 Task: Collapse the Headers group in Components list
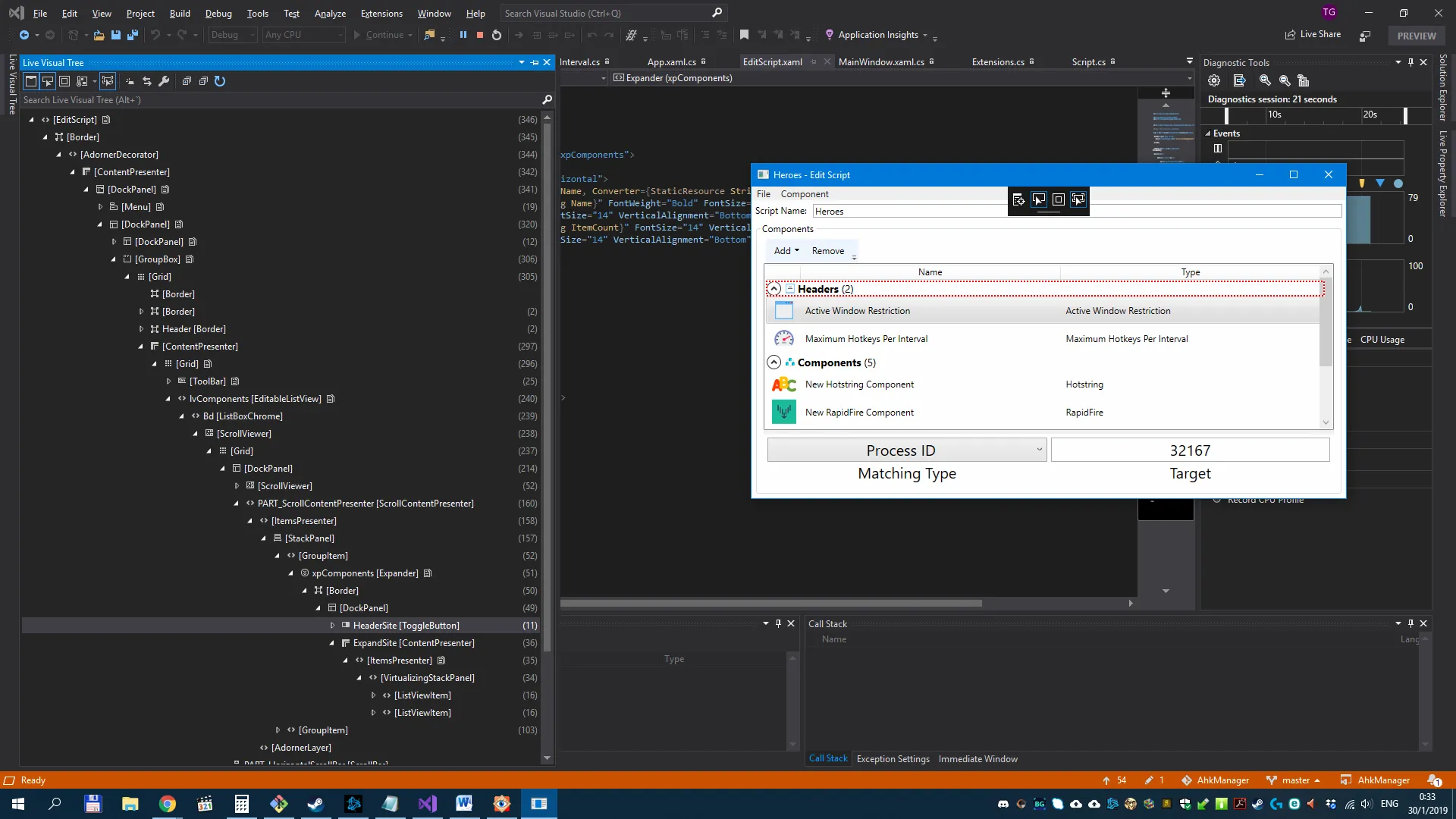[773, 289]
